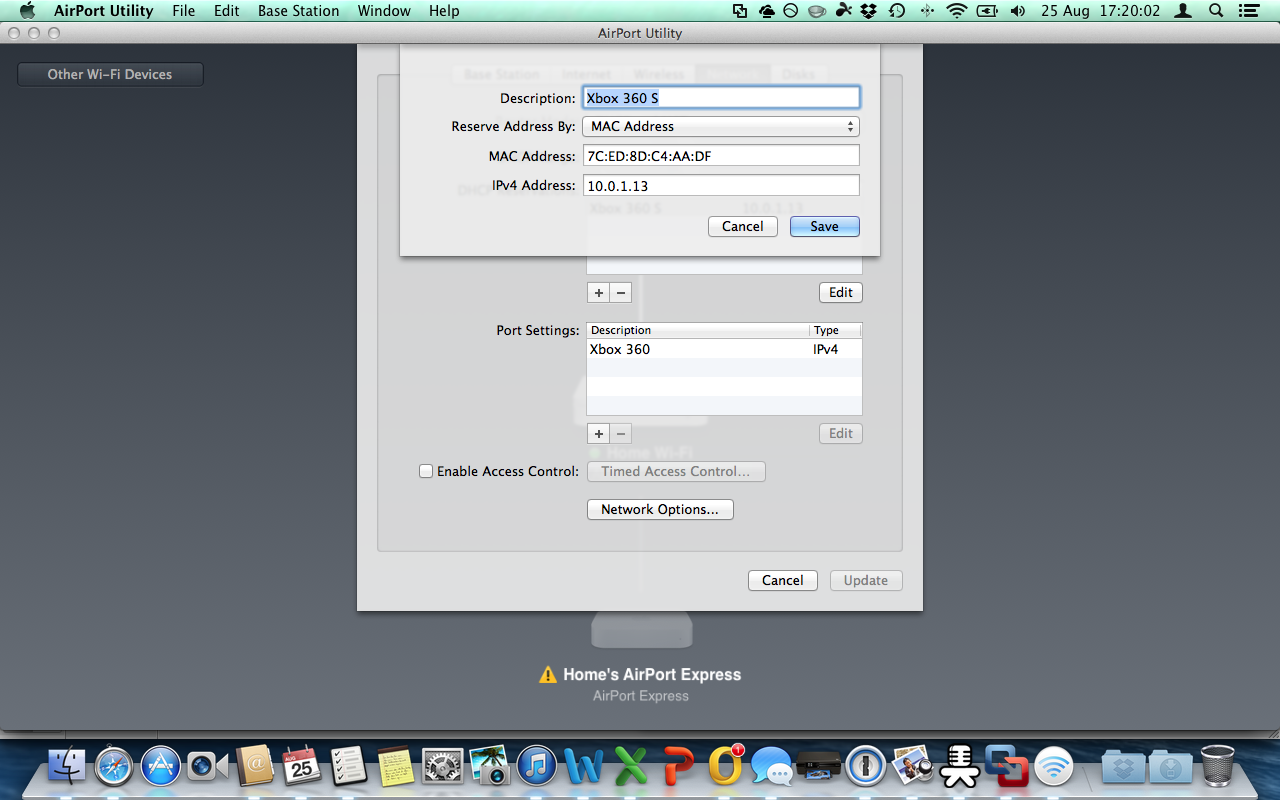Click the Type column header
Screen dimensions: 1280x800
836,330
